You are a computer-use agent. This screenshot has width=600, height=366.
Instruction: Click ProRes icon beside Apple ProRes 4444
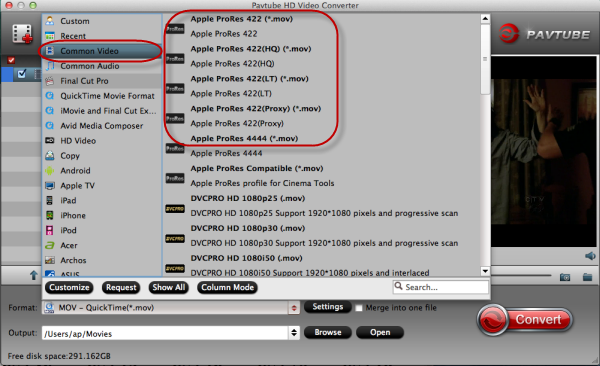point(175,148)
